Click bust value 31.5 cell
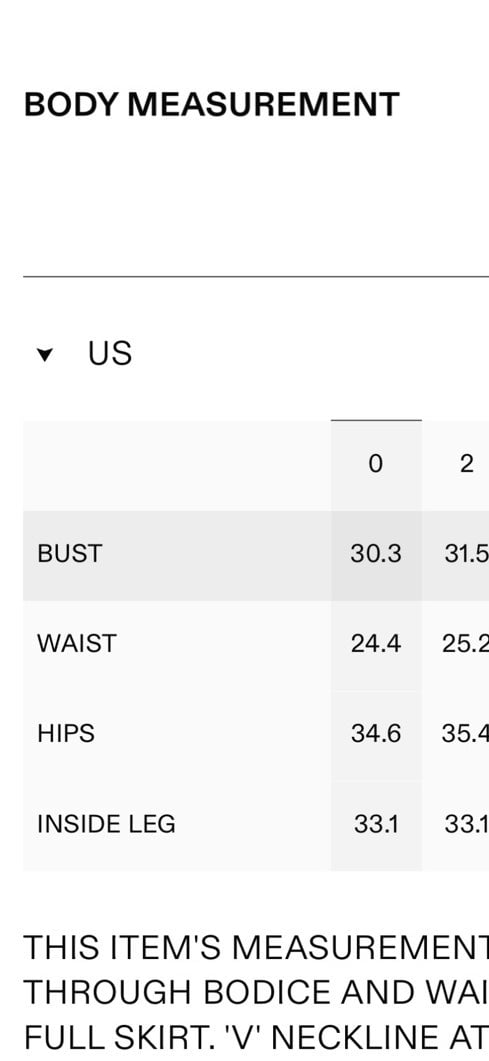The height and width of the screenshot is (1061, 489). 467,554
